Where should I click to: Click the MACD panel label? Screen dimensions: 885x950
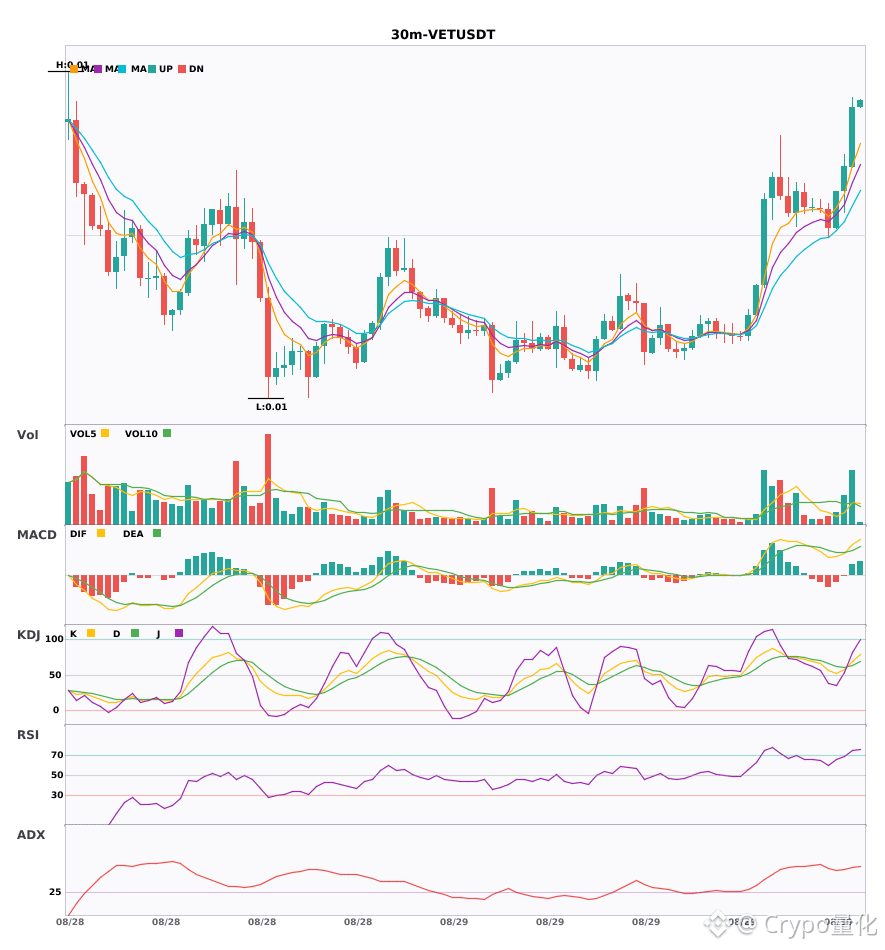click(36, 534)
